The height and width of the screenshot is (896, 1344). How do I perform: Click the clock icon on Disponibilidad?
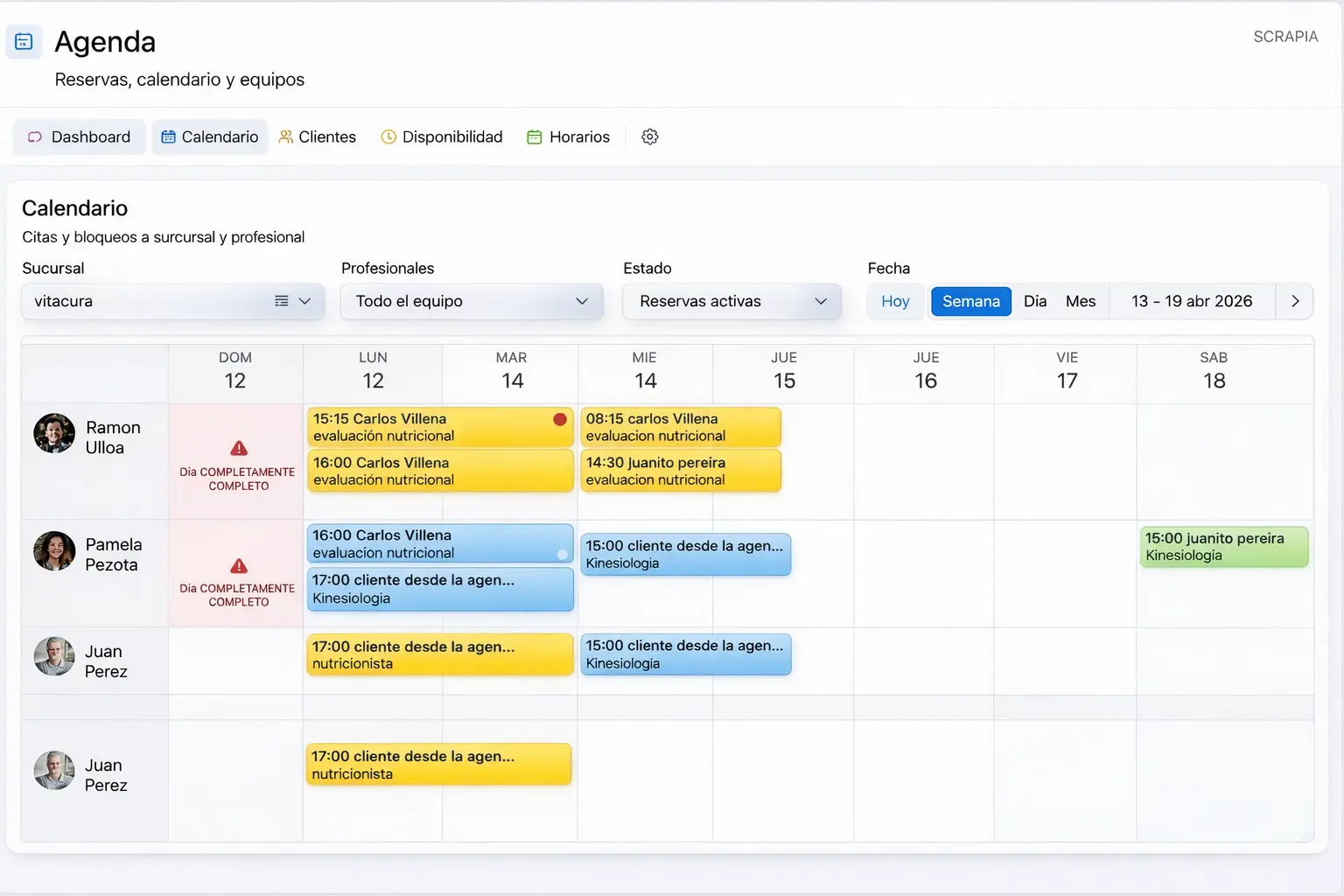click(388, 136)
